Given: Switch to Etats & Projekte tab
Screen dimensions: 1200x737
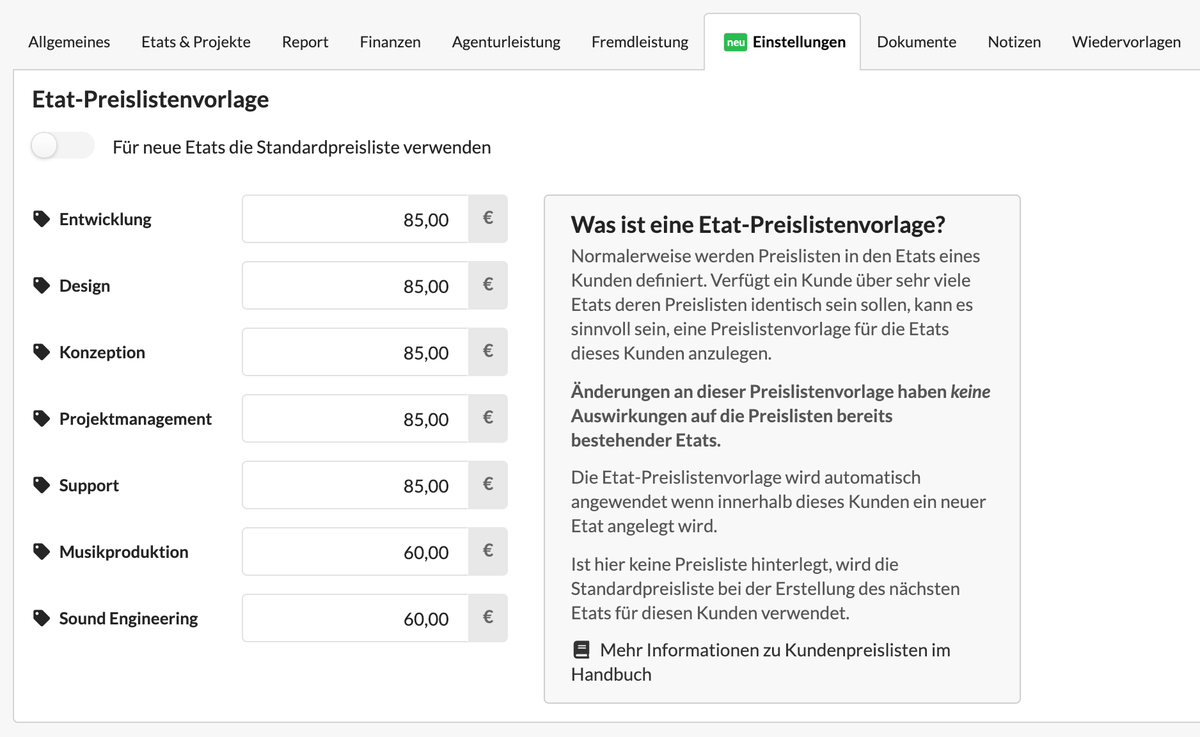Looking at the screenshot, I should pos(196,42).
